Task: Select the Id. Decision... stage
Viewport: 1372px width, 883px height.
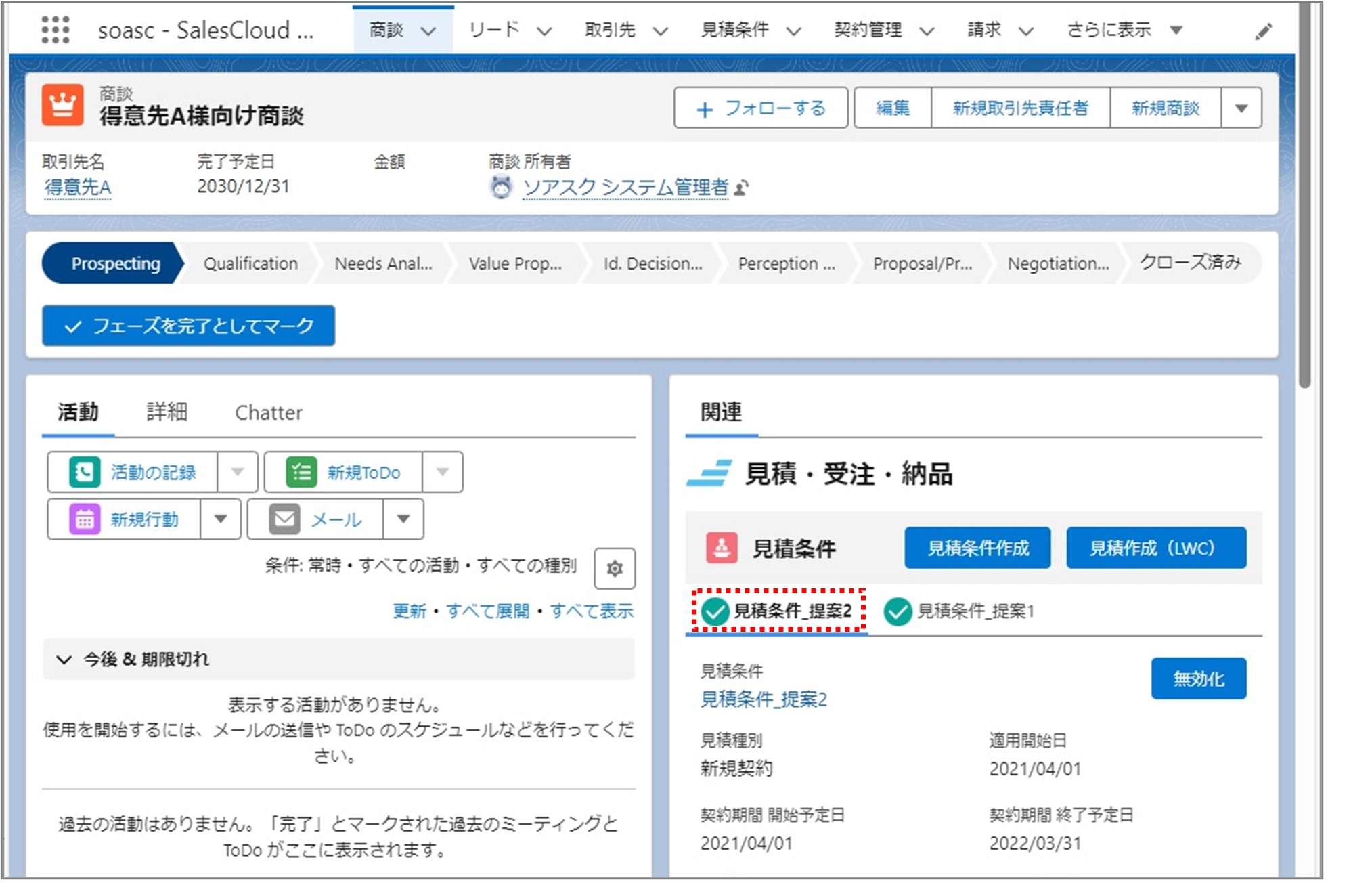Action: pyautogui.click(x=652, y=263)
